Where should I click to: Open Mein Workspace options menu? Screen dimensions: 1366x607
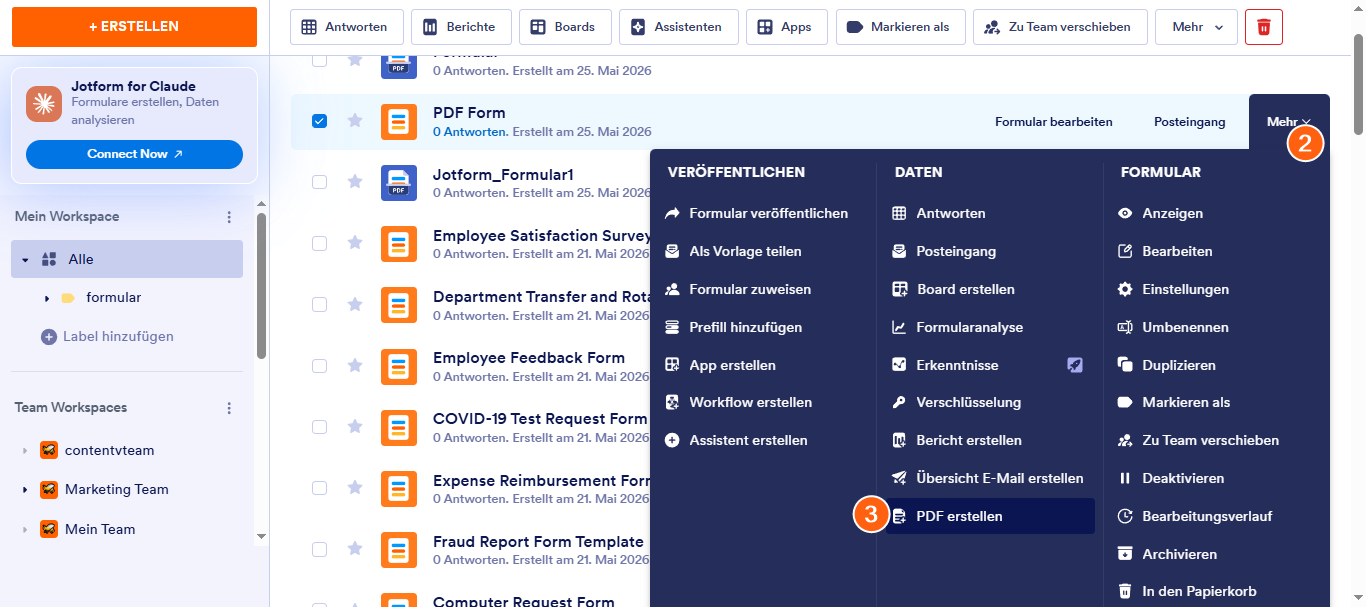229,217
